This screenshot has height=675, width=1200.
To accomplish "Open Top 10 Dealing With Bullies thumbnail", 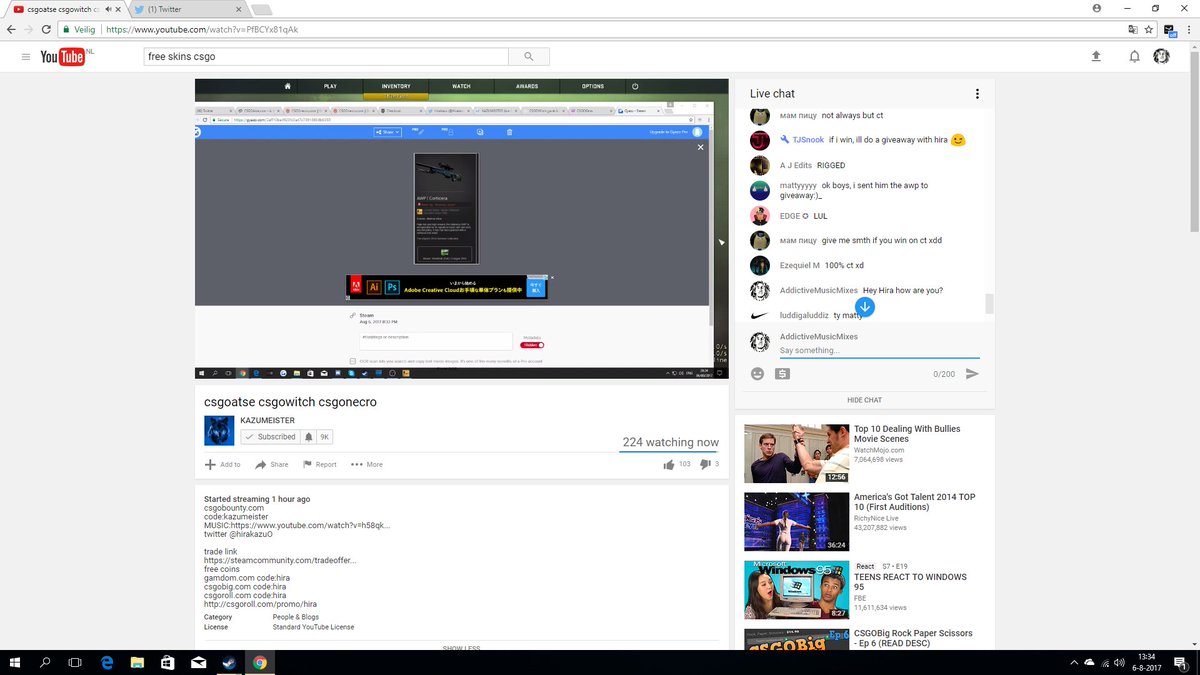I will pos(796,454).
